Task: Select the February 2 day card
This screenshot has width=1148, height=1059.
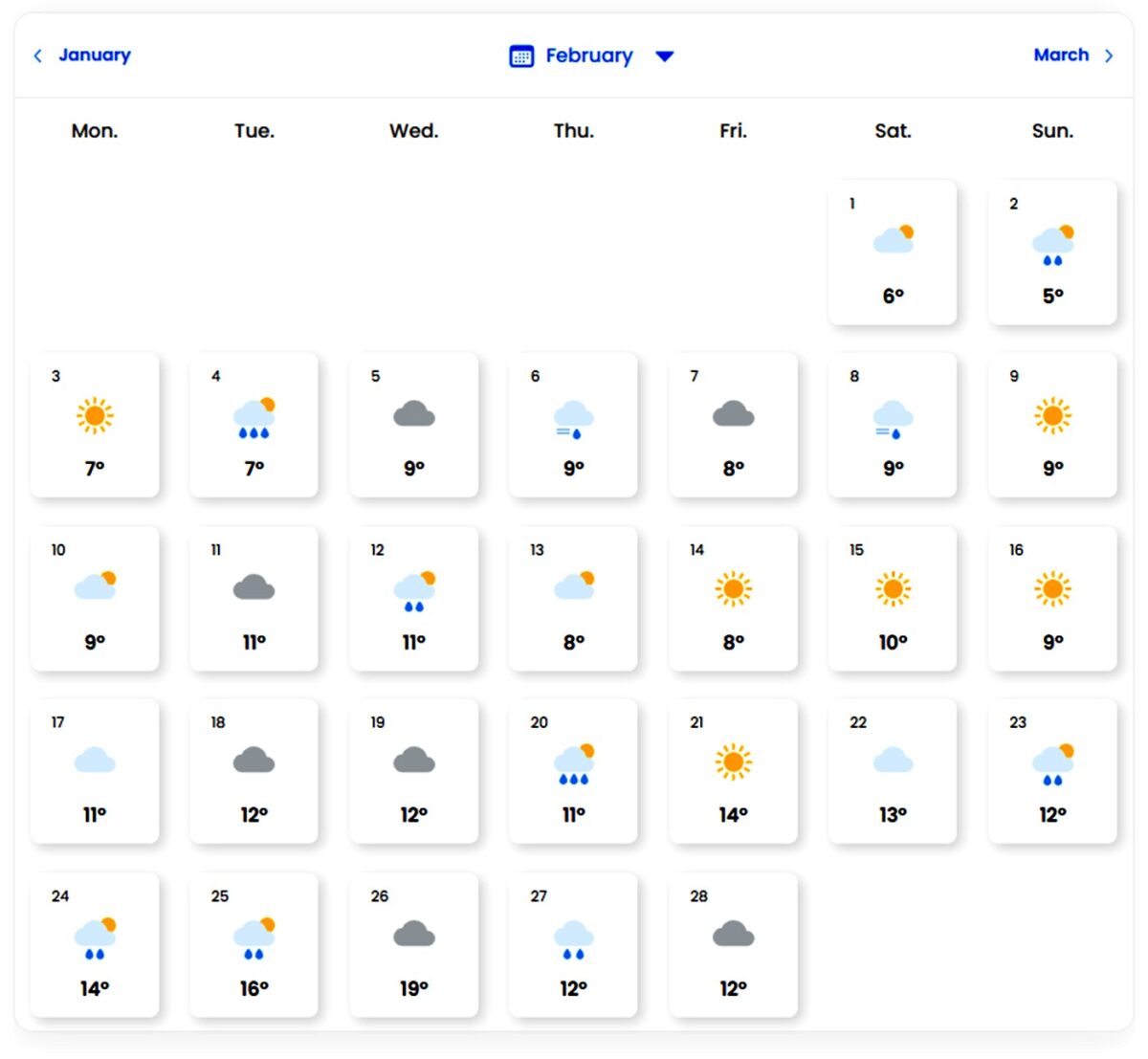Action: click(x=1052, y=252)
